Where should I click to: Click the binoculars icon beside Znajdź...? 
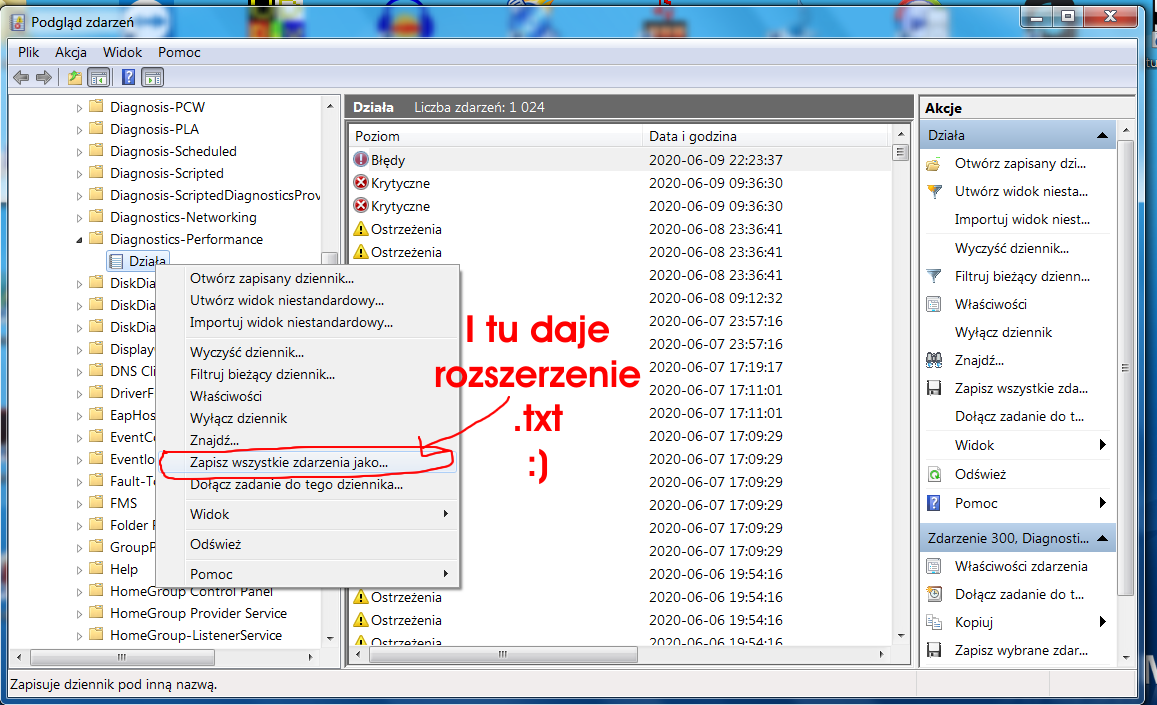pos(934,361)
